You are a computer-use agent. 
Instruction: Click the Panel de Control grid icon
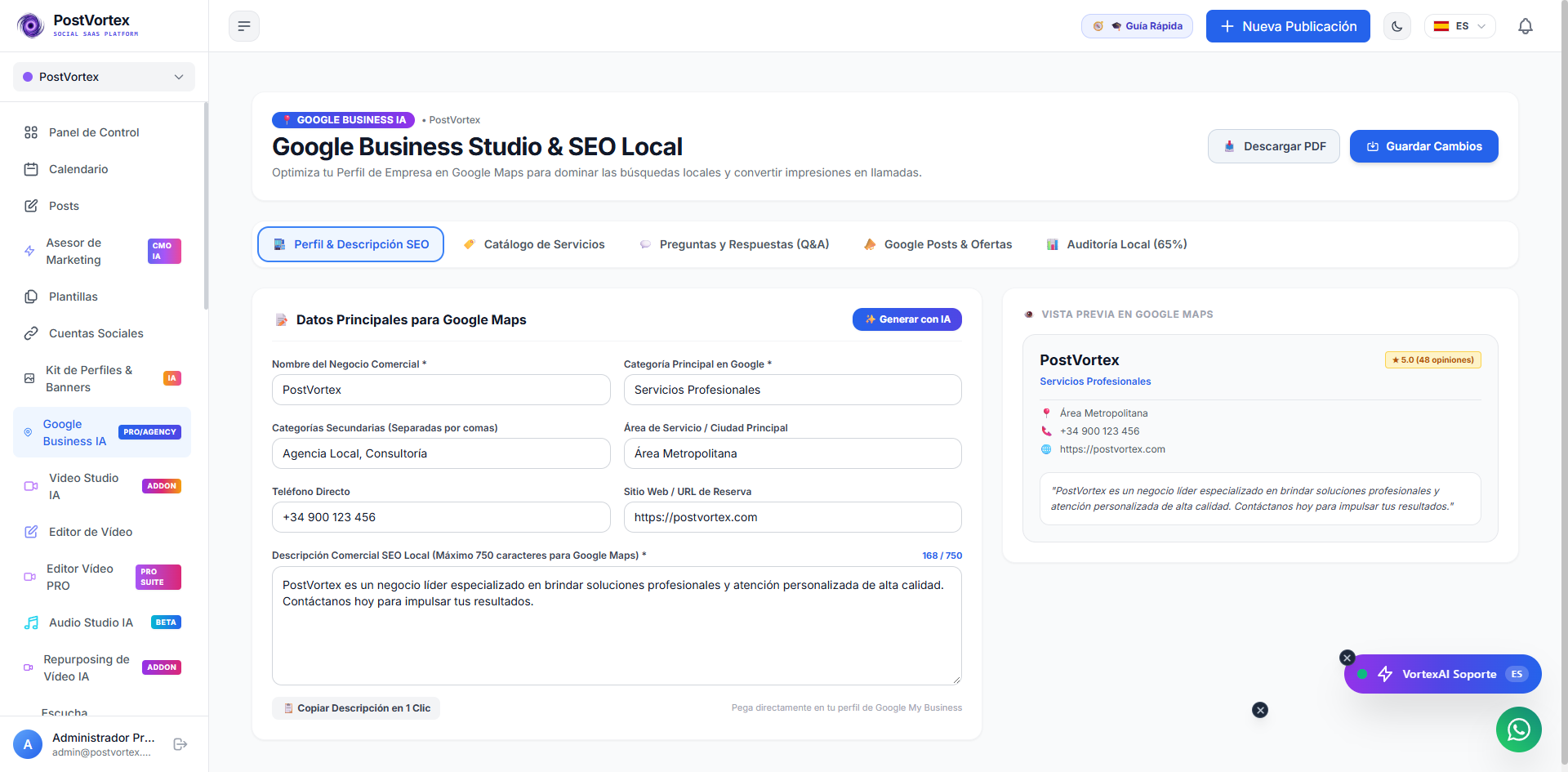tap(31, 132)
